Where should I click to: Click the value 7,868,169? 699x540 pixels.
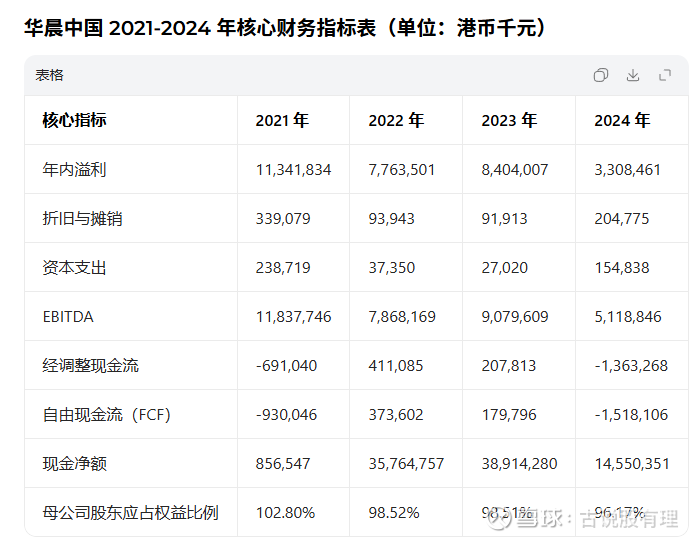pos(402,317)
